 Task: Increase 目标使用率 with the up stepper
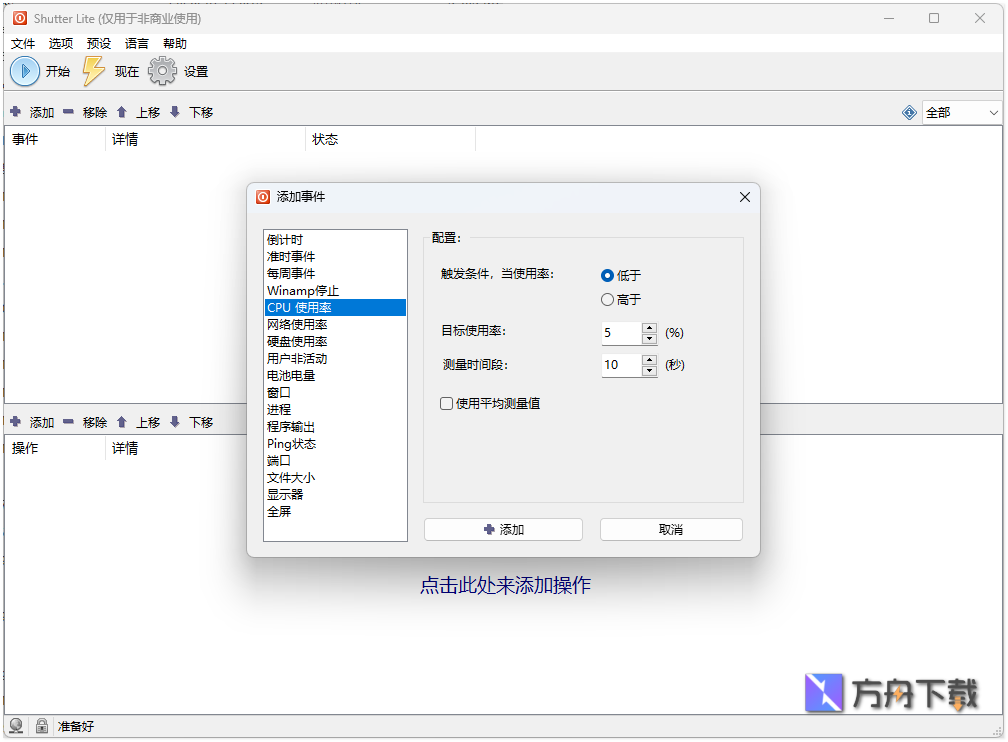pyautogui.click(x=650, y=327)
